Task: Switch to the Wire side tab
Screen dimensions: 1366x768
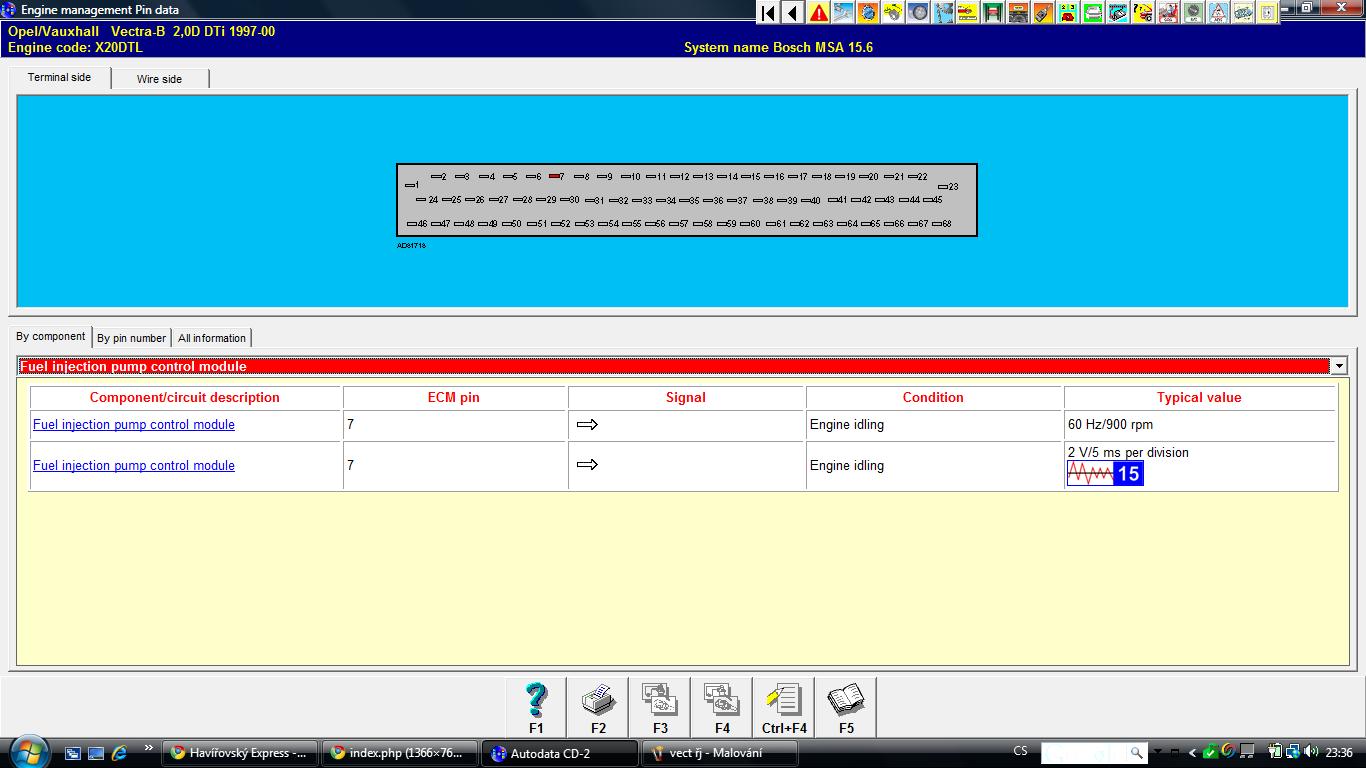Action: (159, 79)
